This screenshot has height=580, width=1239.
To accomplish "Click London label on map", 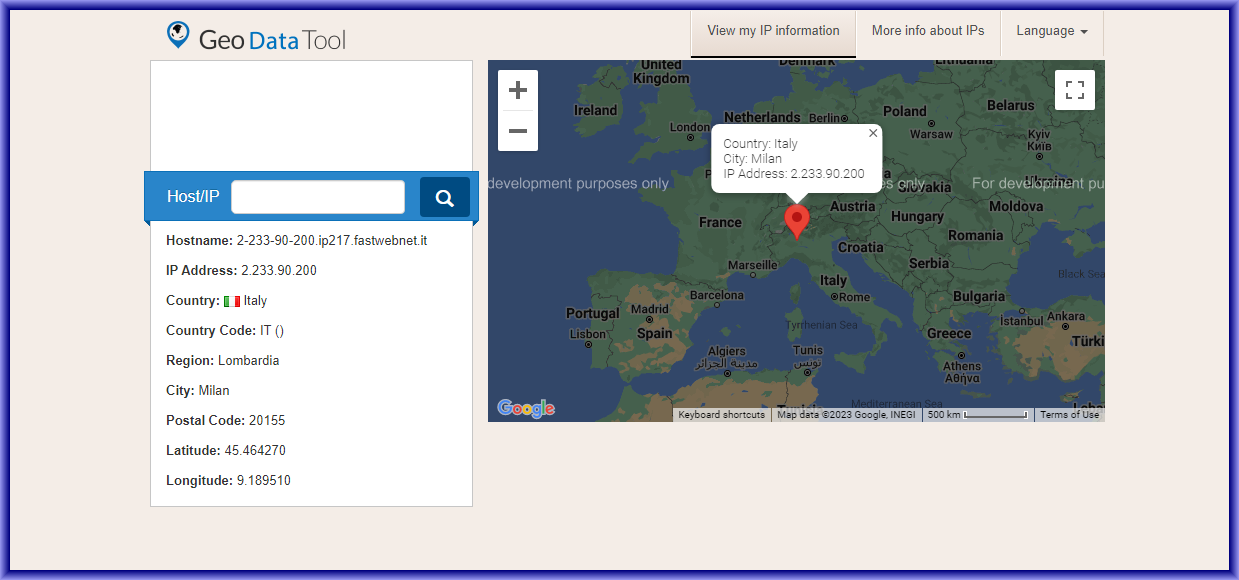I will pyautogui.click(x=690, y=128).
